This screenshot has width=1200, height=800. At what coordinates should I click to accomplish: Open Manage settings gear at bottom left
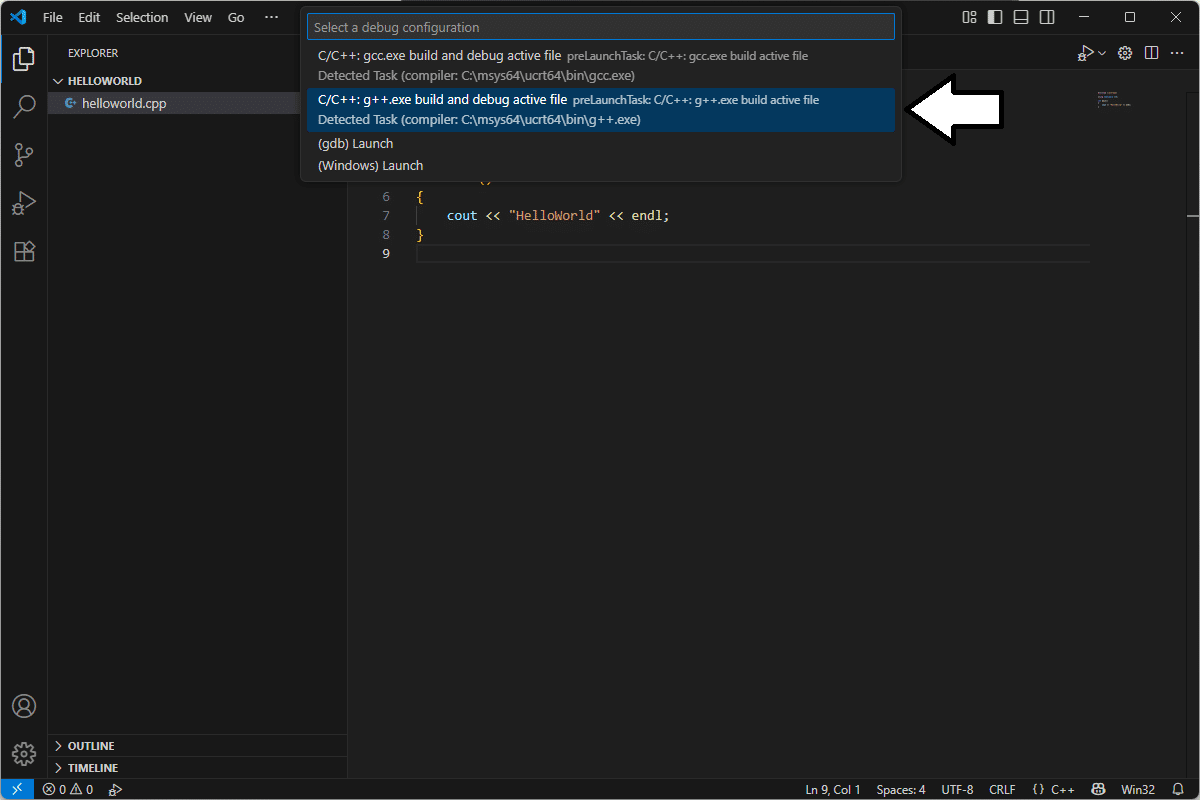24,753
